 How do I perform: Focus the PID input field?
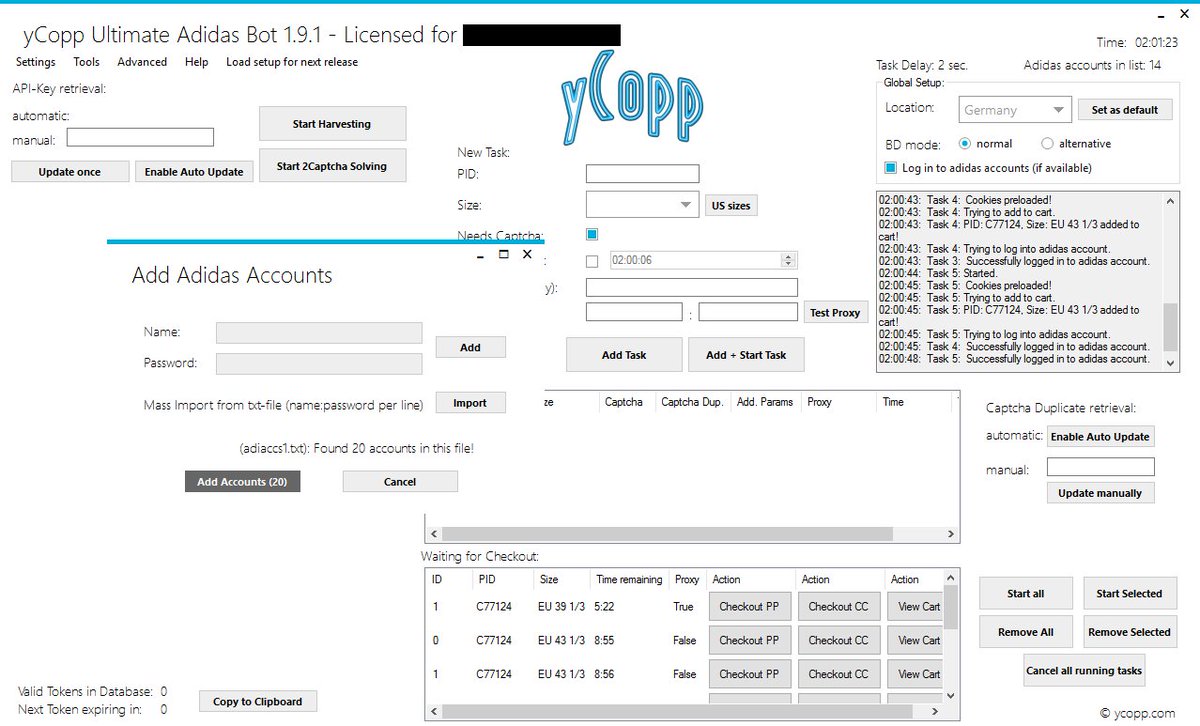(x=642, y=174)
